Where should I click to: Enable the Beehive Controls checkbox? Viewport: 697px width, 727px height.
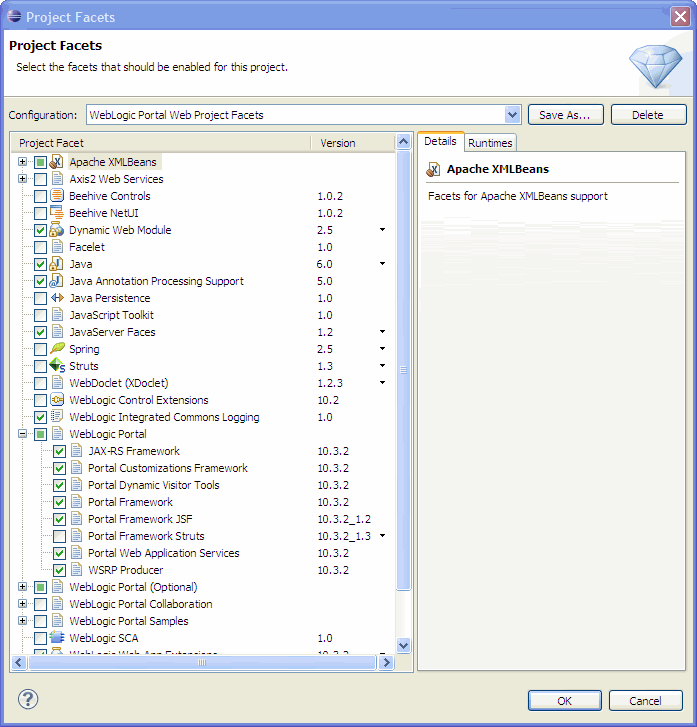coord(40,196)
